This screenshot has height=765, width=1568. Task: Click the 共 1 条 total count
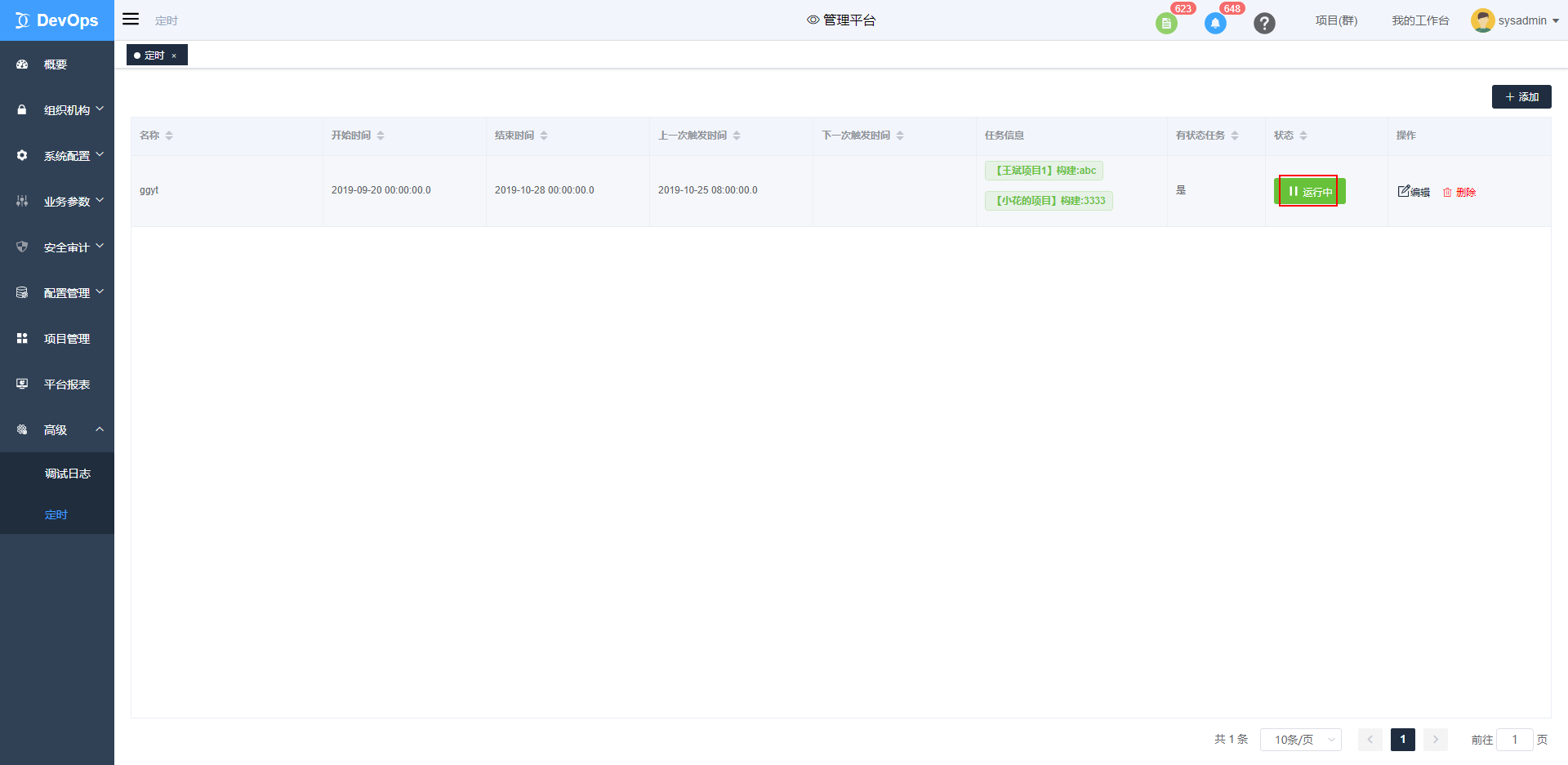tap(1232, 740)
